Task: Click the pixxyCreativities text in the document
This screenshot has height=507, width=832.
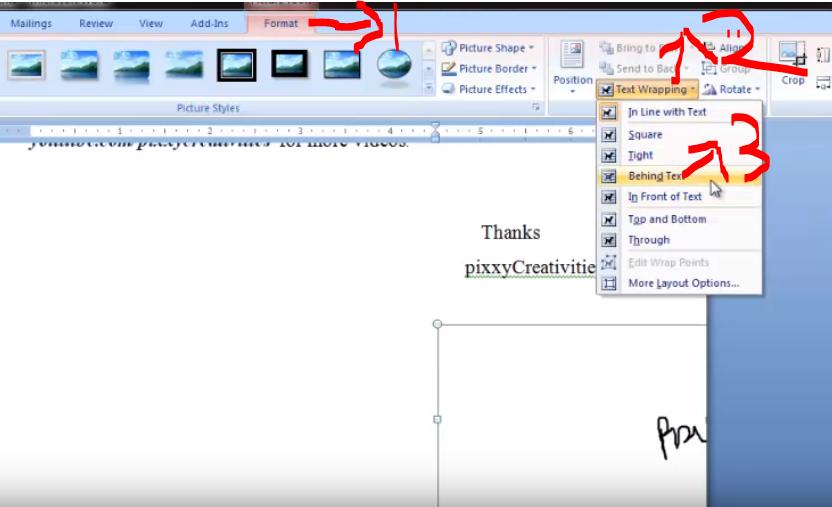Action: tap(530, 267)
